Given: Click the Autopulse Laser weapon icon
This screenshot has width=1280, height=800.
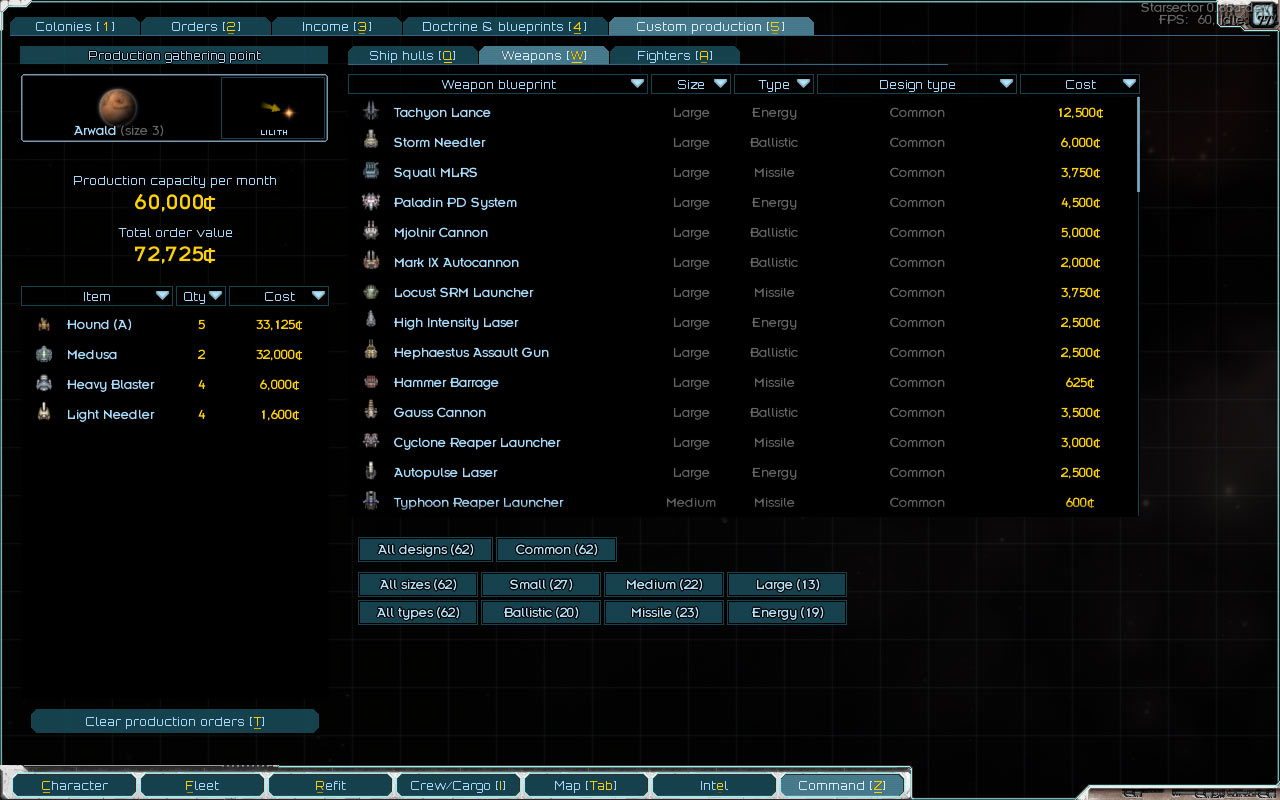Looking at the screenshot, I should [x=371, y=472].
